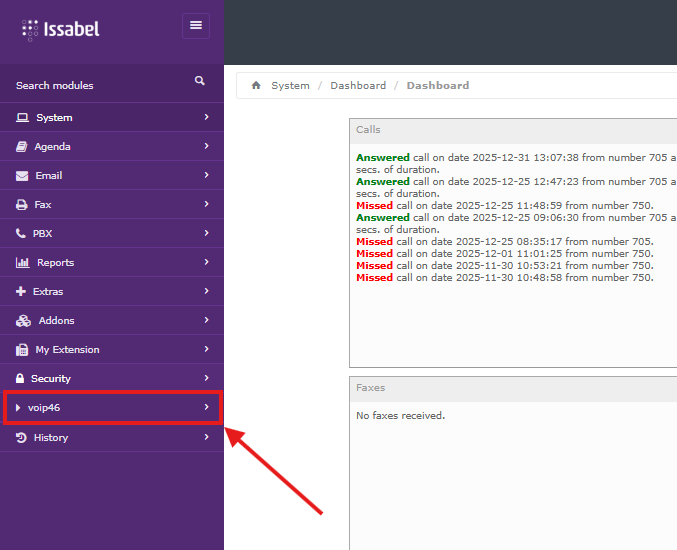This screenshot has height=550, width=677.
Task: Expand Extras menu chevron
Action: [x=206, y=291]
